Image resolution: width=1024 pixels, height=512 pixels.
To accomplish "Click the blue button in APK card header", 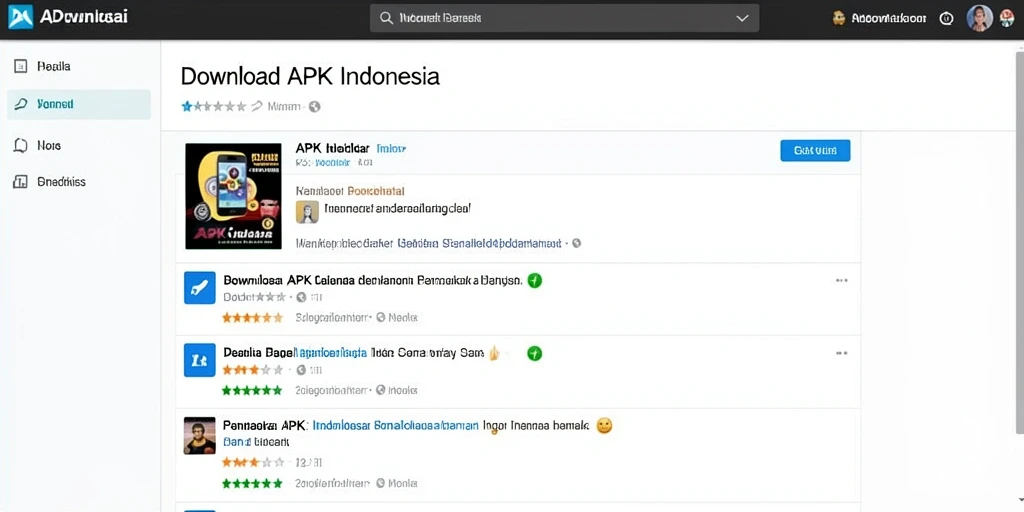I will click(x=815, y=150).
